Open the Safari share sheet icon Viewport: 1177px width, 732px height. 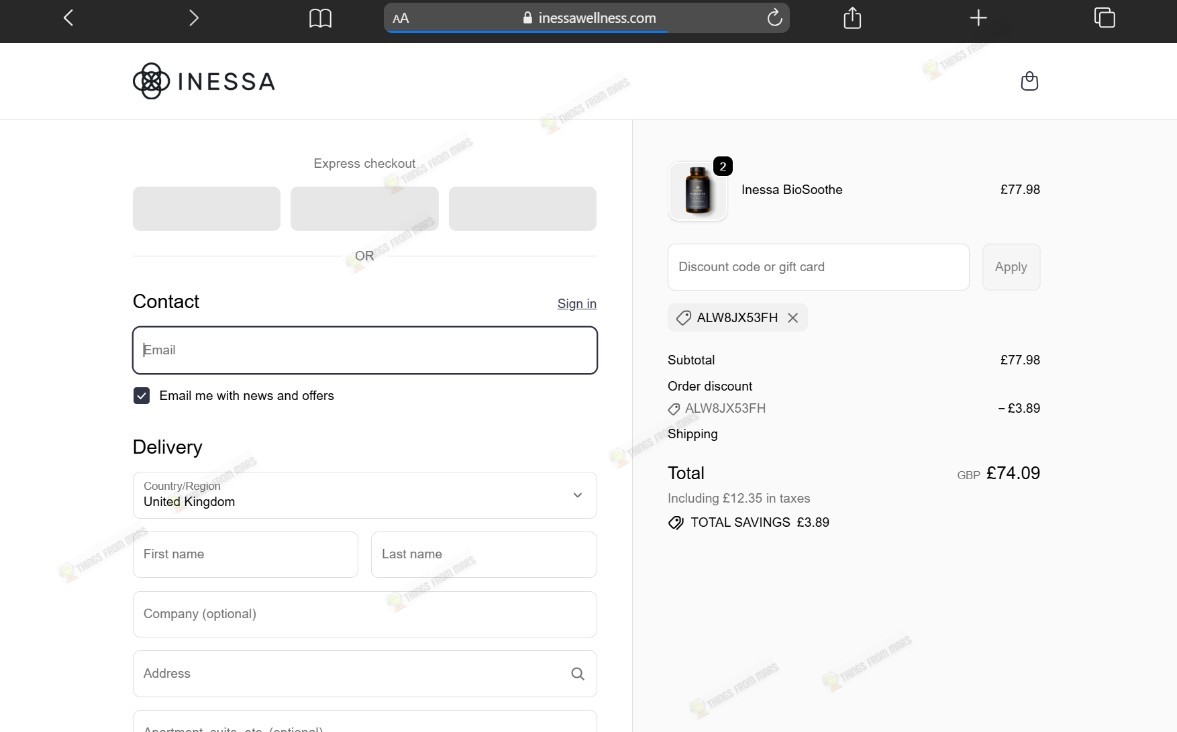click(852, 17)
